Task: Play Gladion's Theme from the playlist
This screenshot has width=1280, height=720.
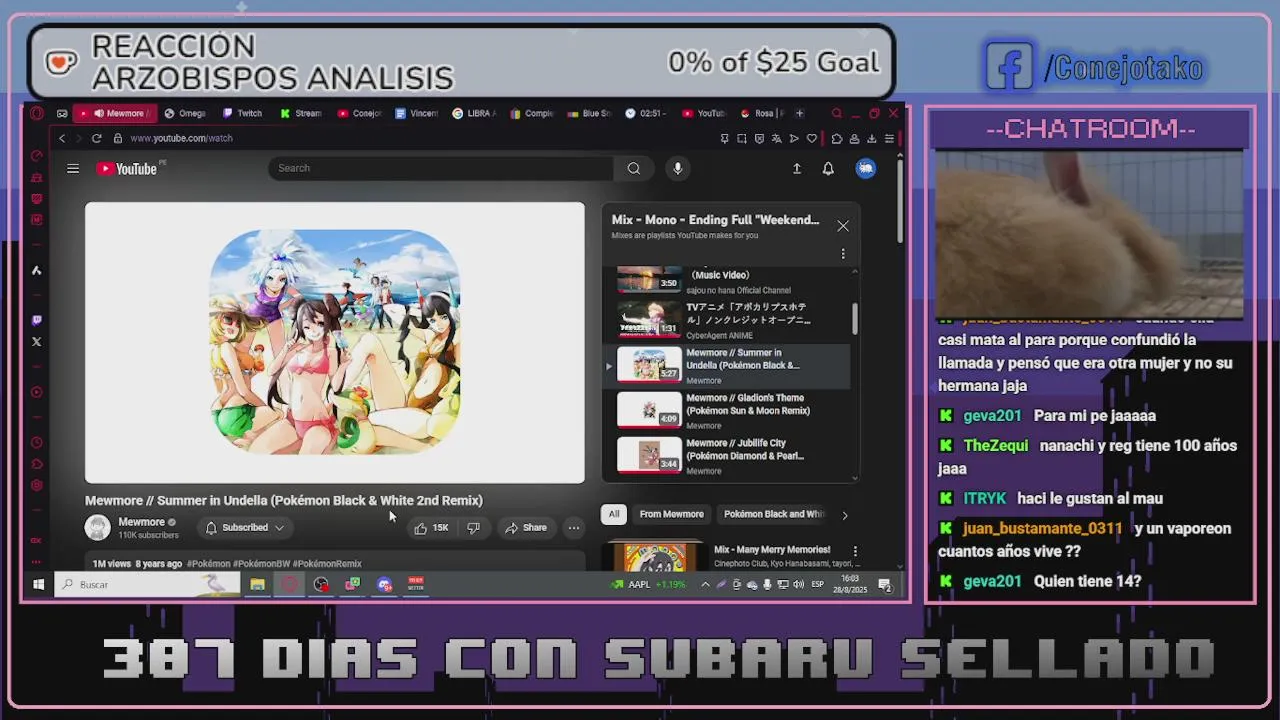Action: tap(728, 411)
